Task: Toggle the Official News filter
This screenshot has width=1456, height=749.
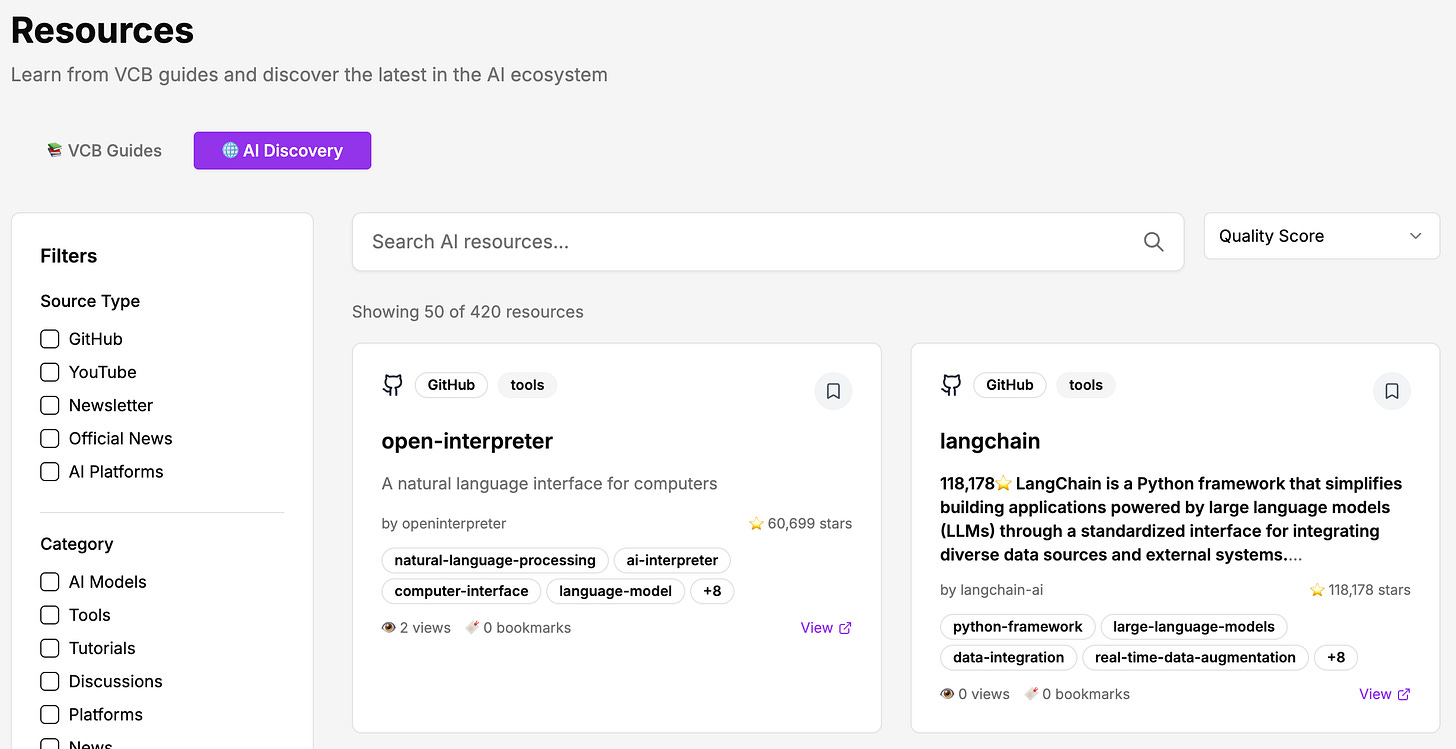Action: point(50,438)
